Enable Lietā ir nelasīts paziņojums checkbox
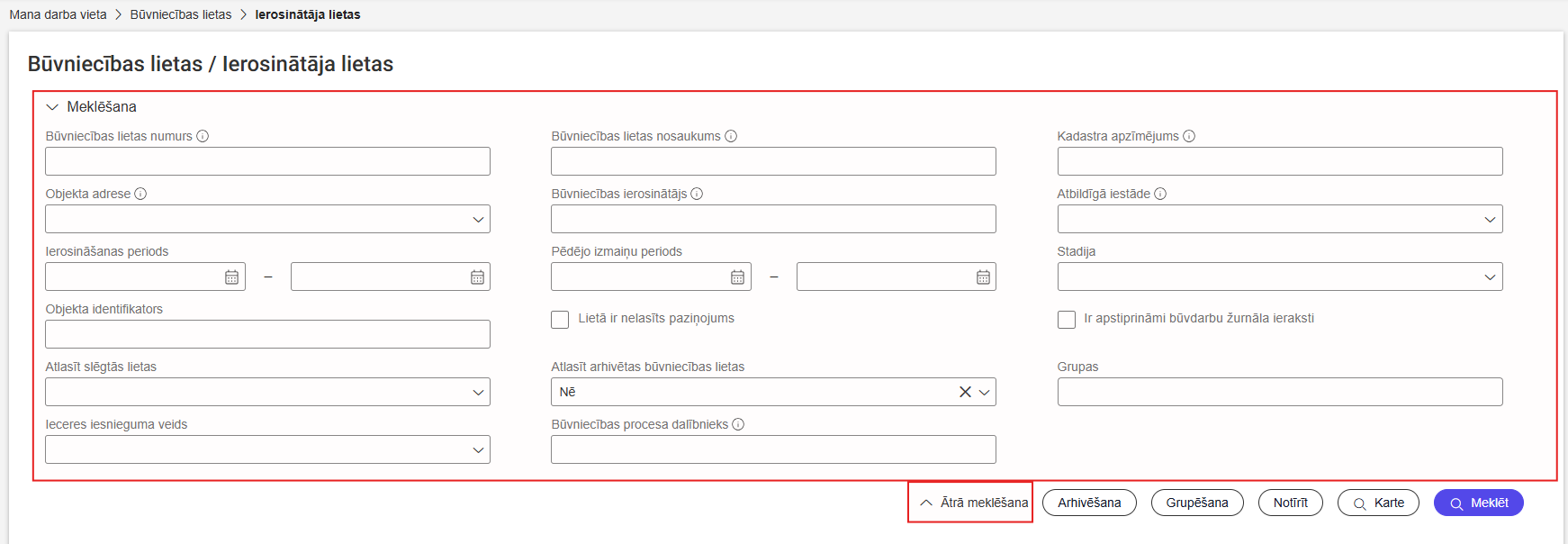Screen dimensions: 1568x544 tap(560, 320)
